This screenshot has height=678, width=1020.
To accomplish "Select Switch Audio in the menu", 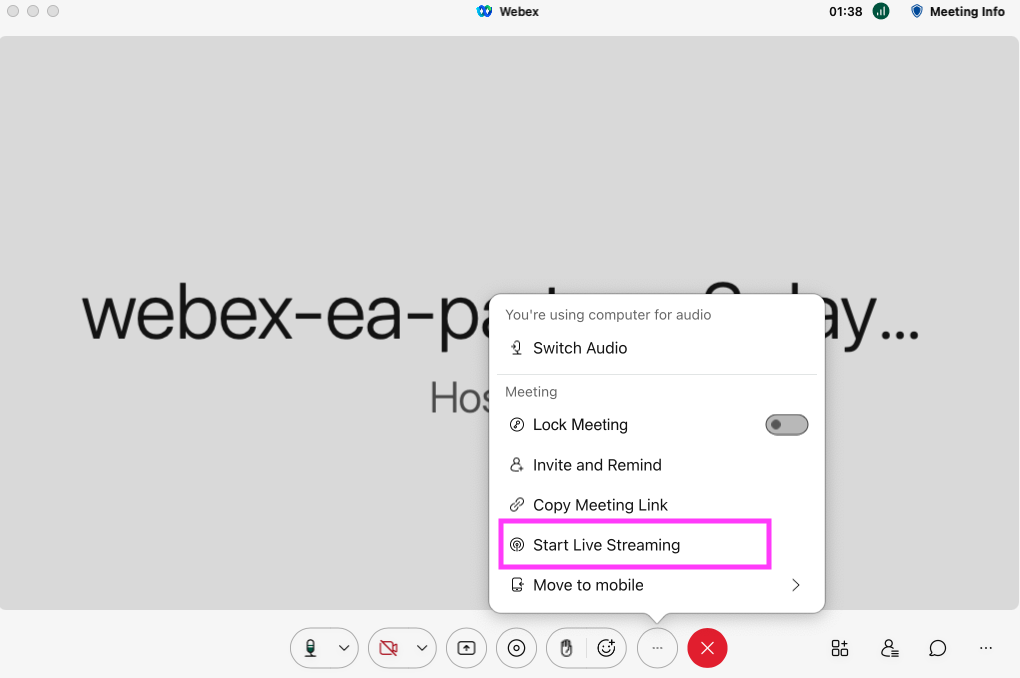I will (x=657, y=348).
